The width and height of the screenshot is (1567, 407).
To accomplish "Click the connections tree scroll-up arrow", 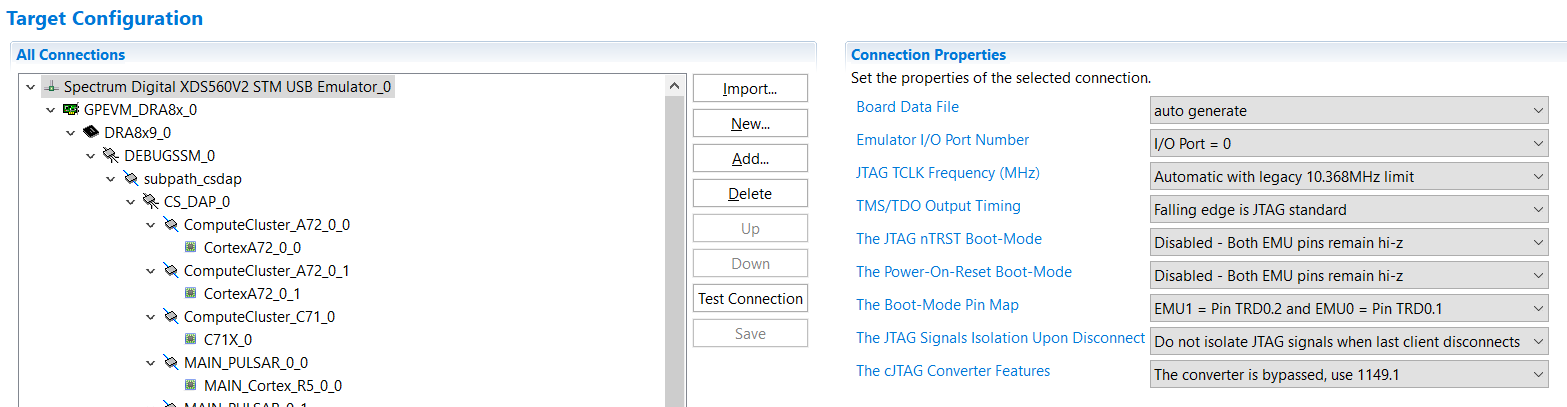I will pos(675,87).
